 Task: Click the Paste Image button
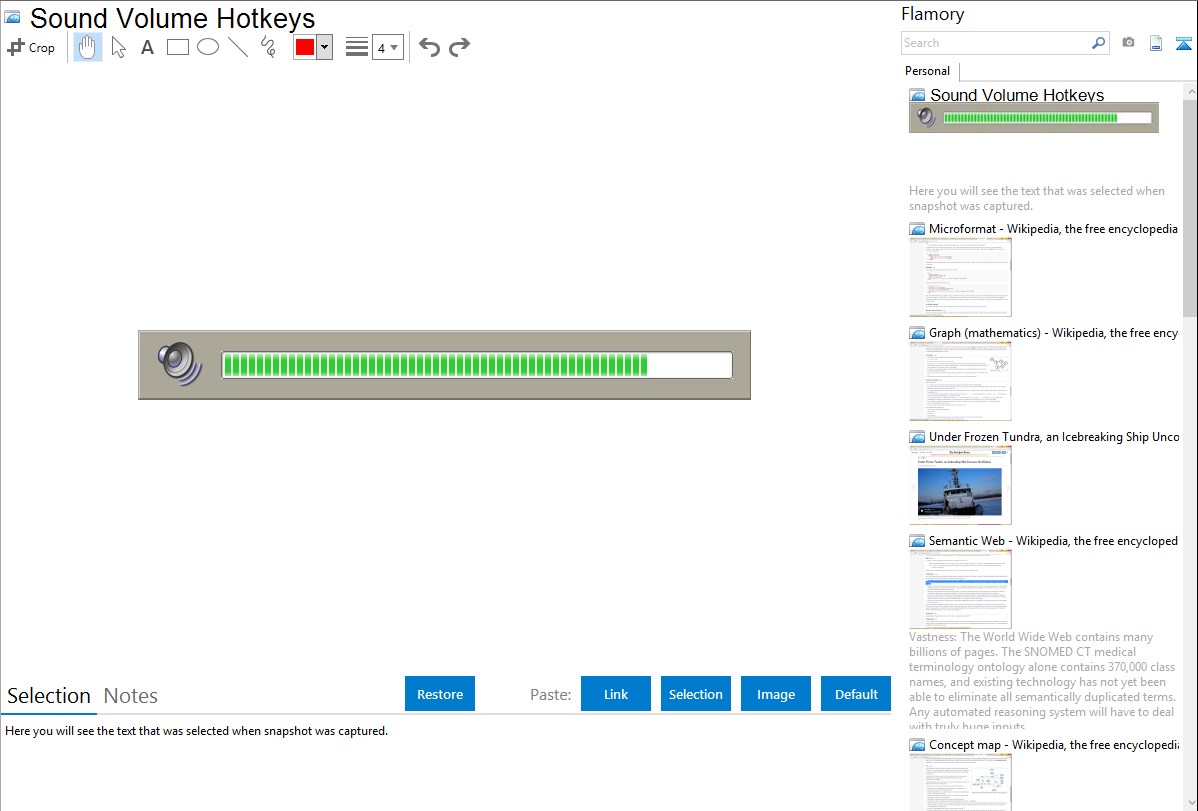click(x=775, y=694)
